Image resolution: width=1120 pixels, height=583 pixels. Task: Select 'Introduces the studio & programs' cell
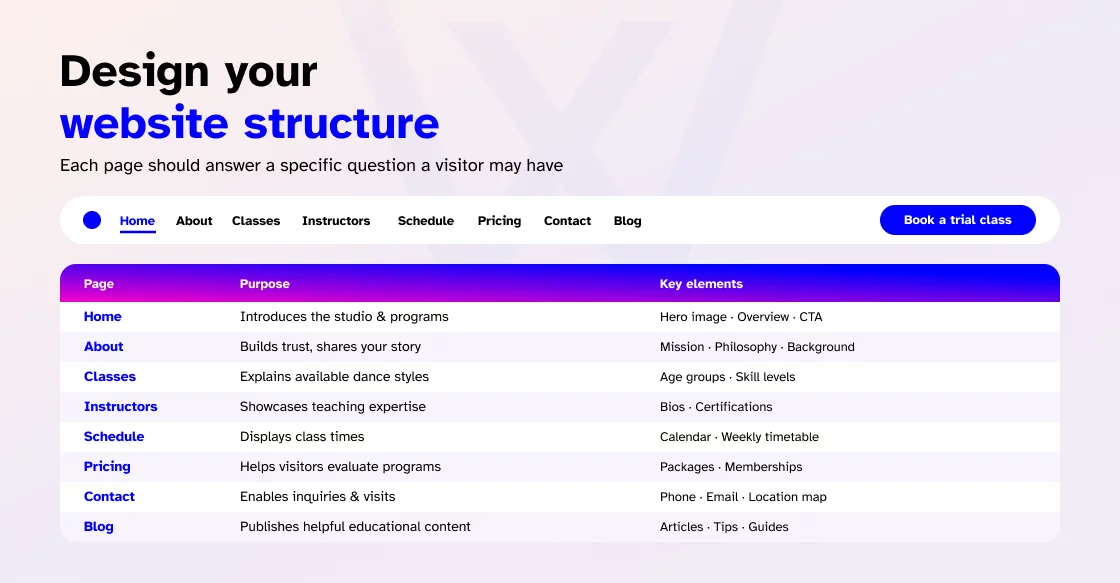(344, 317)
